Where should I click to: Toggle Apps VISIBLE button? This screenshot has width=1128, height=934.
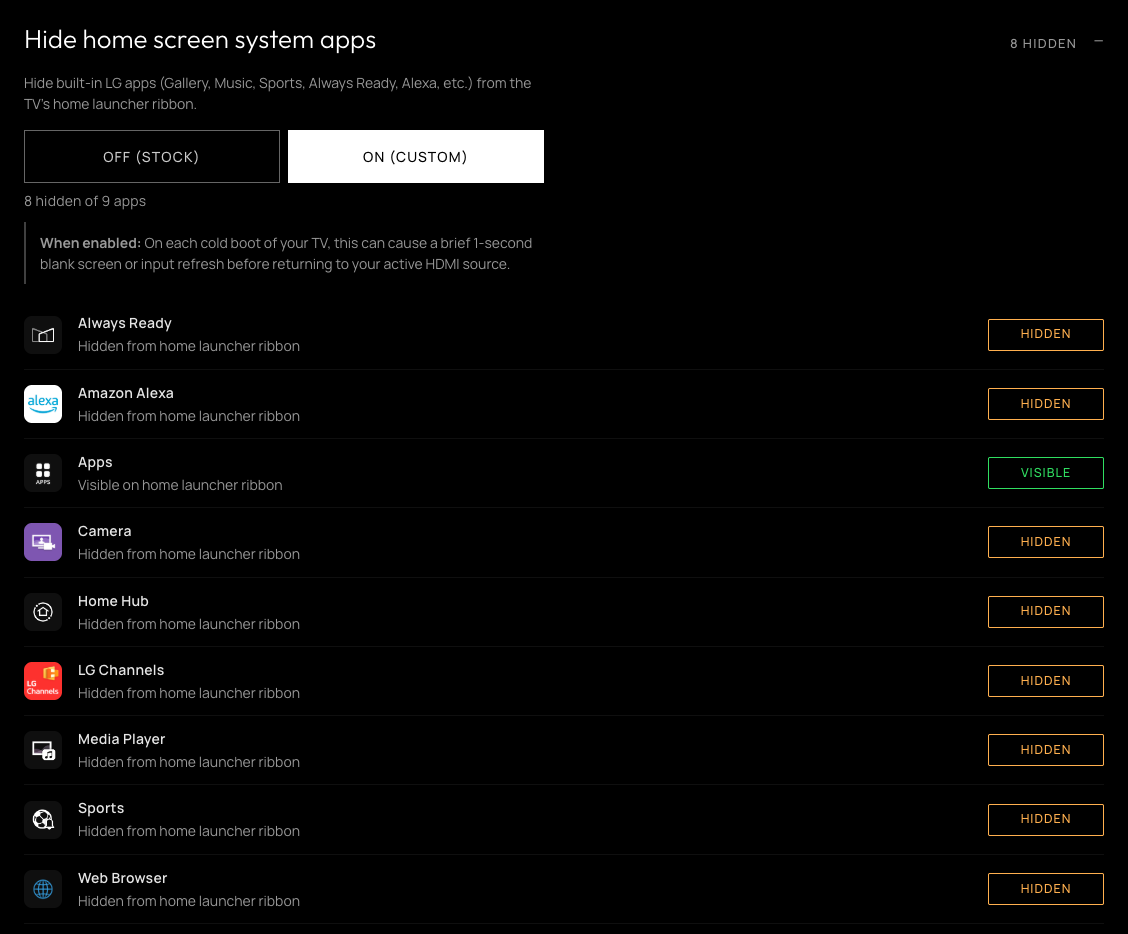tap(1045, 473)
